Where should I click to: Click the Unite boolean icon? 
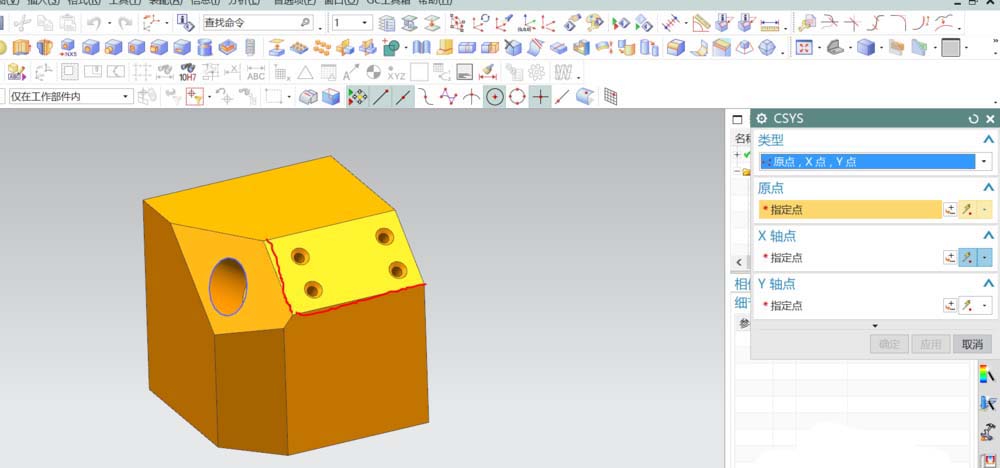click(x=390, y=47)
